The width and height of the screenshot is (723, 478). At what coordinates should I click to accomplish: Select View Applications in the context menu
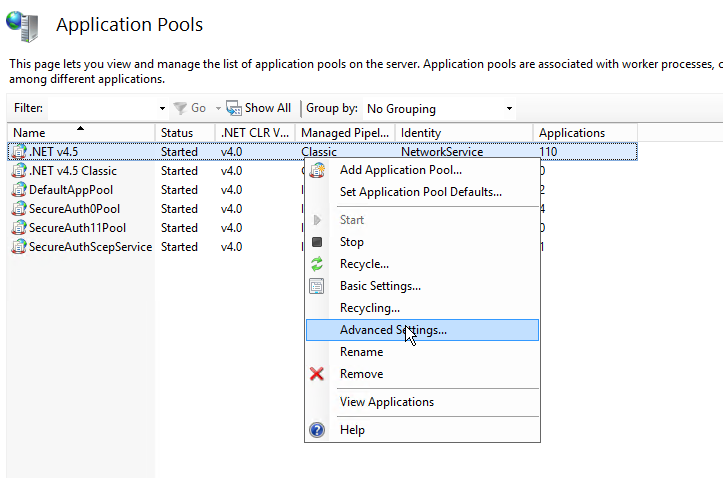(422, 402)
